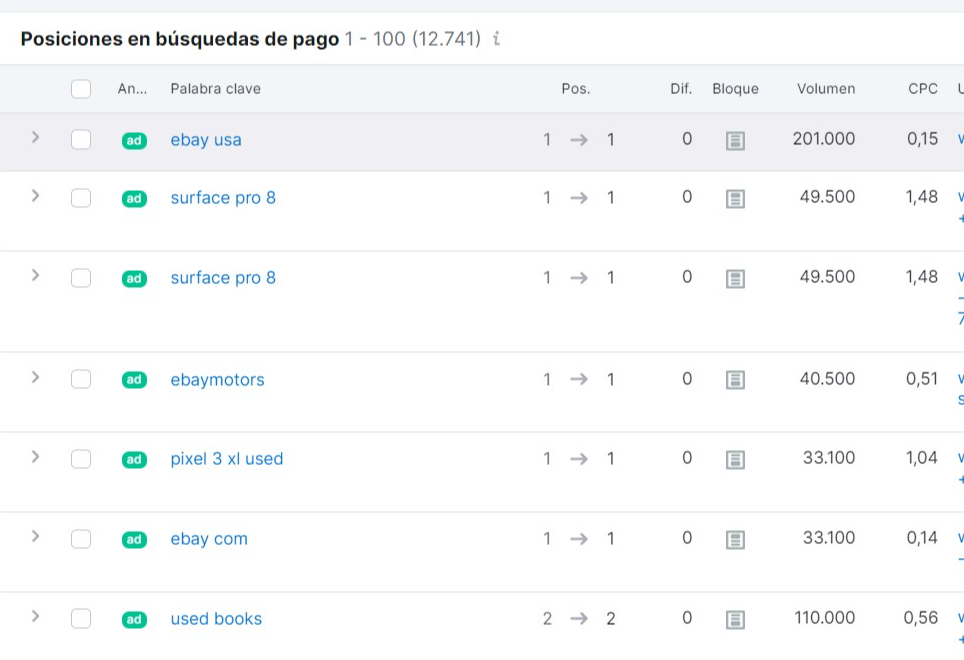
Task: Expand the pixel 3 xl used row
Action: click(35, 457)
